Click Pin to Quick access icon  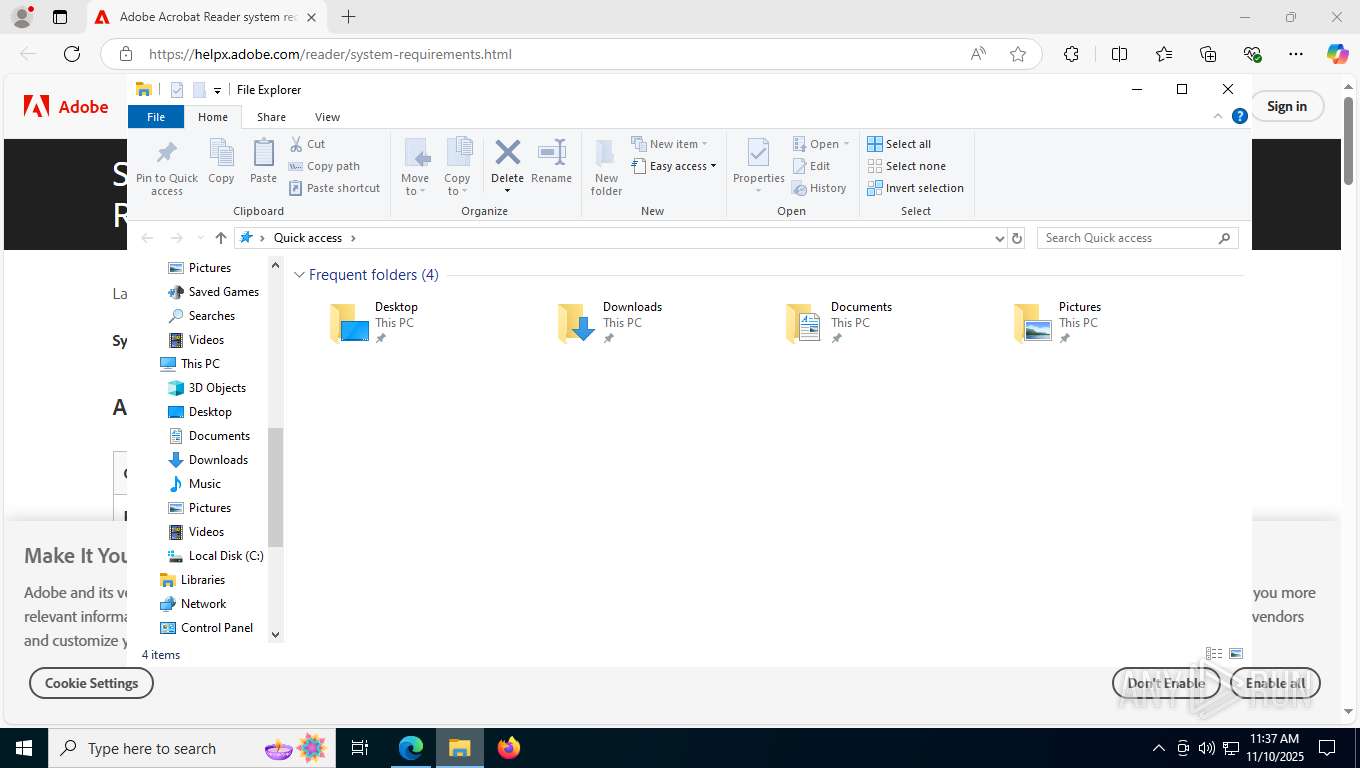tap(167, 167)
